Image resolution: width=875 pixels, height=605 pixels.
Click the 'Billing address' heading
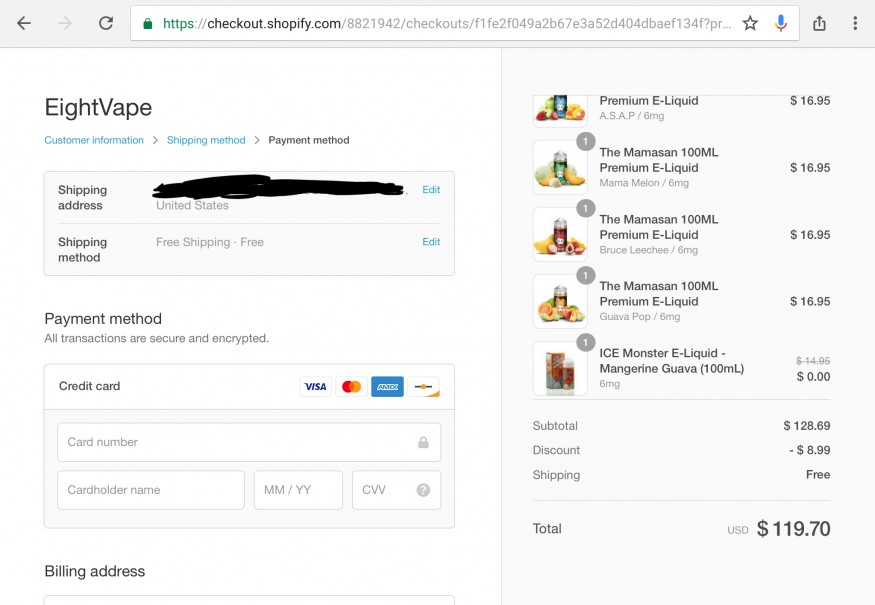pyautogui.click(x=95, y=571)
